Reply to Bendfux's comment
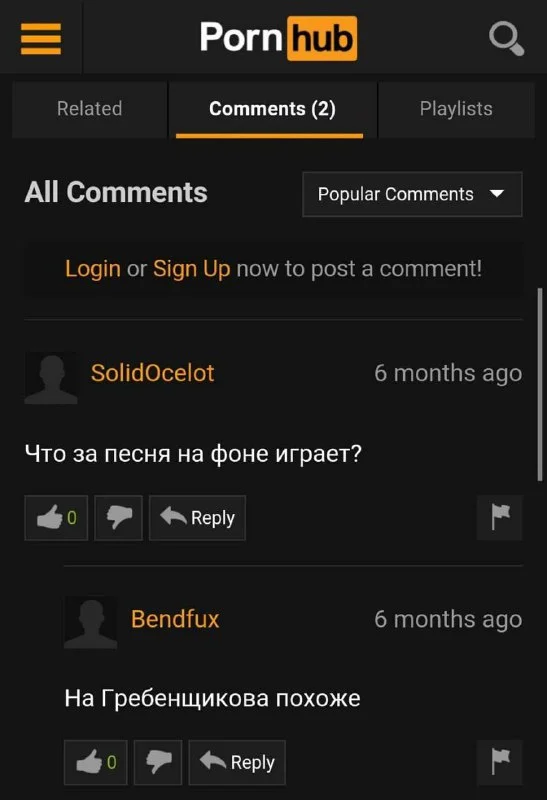 pyautogui.click(x=237, y=762)
